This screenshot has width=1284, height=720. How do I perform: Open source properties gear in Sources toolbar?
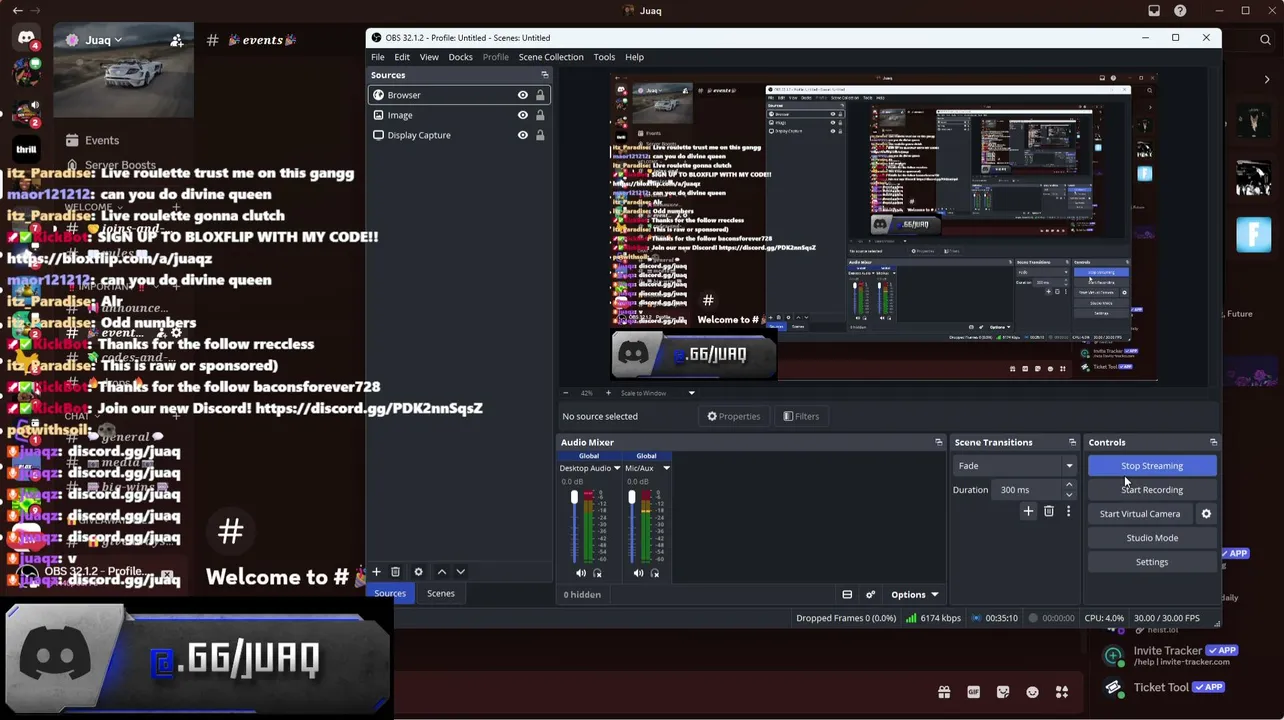pyautogui.click(x=418, y=572)
